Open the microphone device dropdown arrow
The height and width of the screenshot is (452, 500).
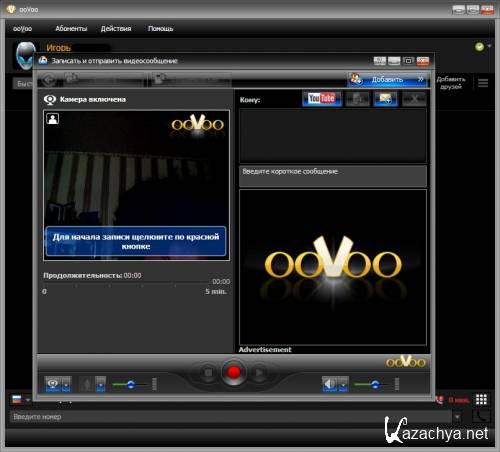[x=100, y=384]
